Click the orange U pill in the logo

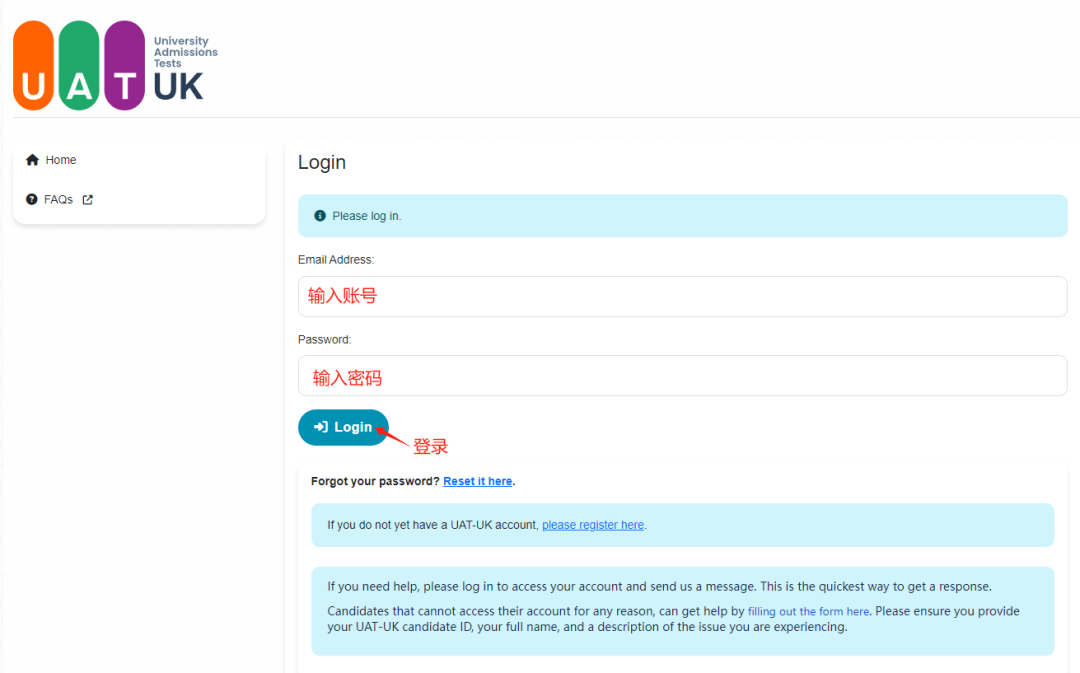(33, 65)
